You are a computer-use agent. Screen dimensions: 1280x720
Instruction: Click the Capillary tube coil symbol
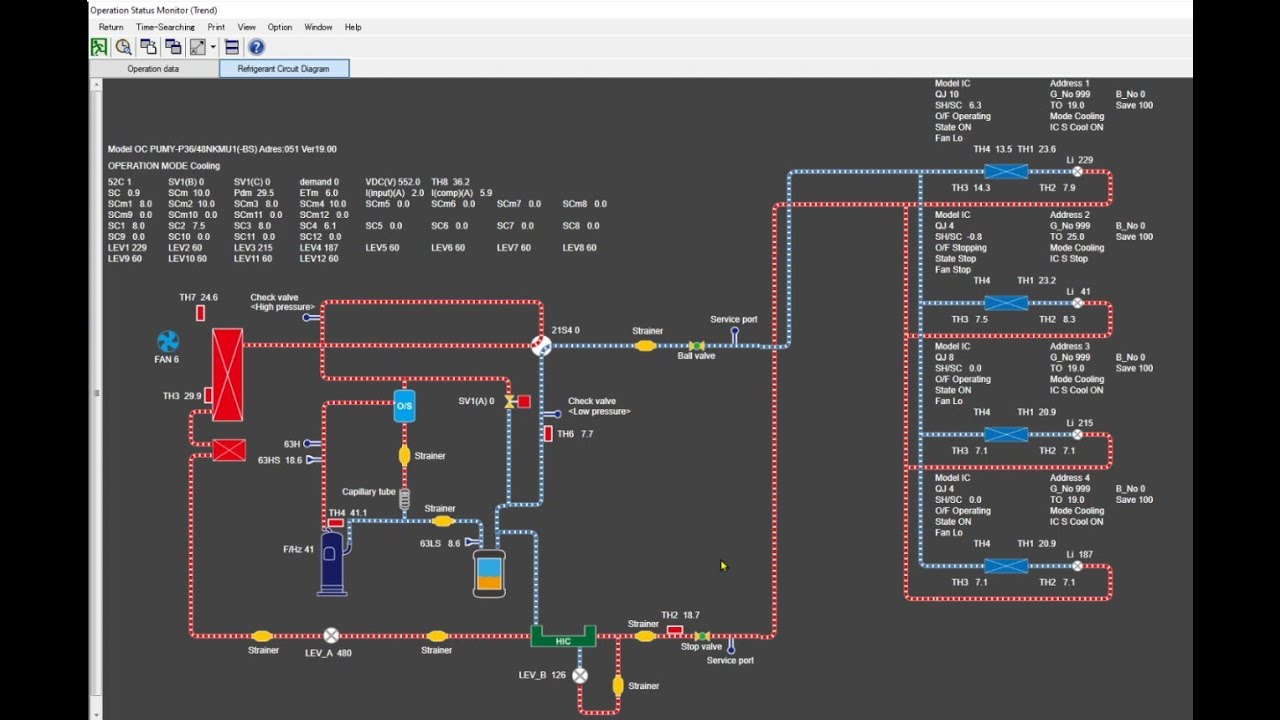click(x=404, y=499)
